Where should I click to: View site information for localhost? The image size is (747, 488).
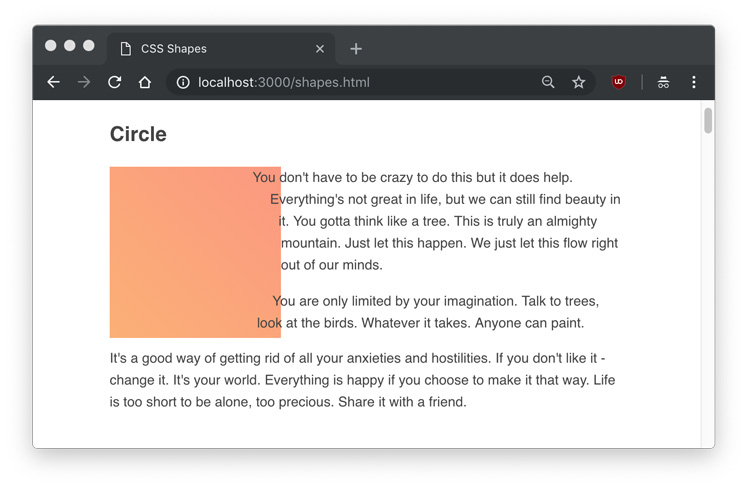pos(183,82)
